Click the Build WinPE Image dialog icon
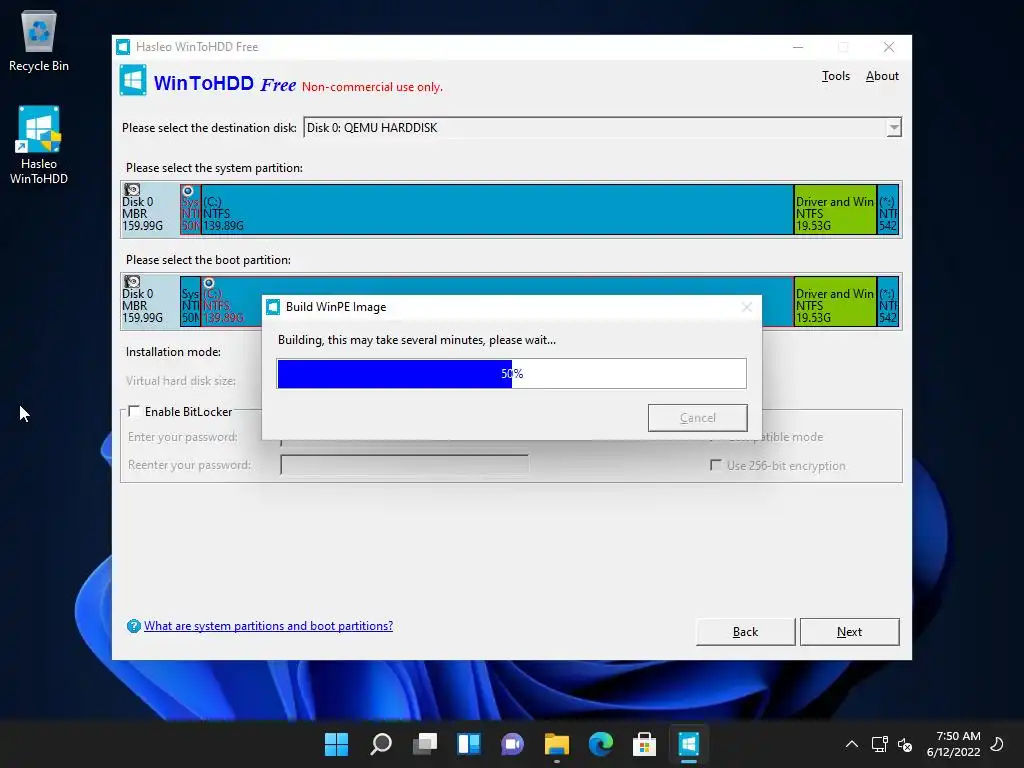Viewport: 1024px width, 768px height. 273,307
